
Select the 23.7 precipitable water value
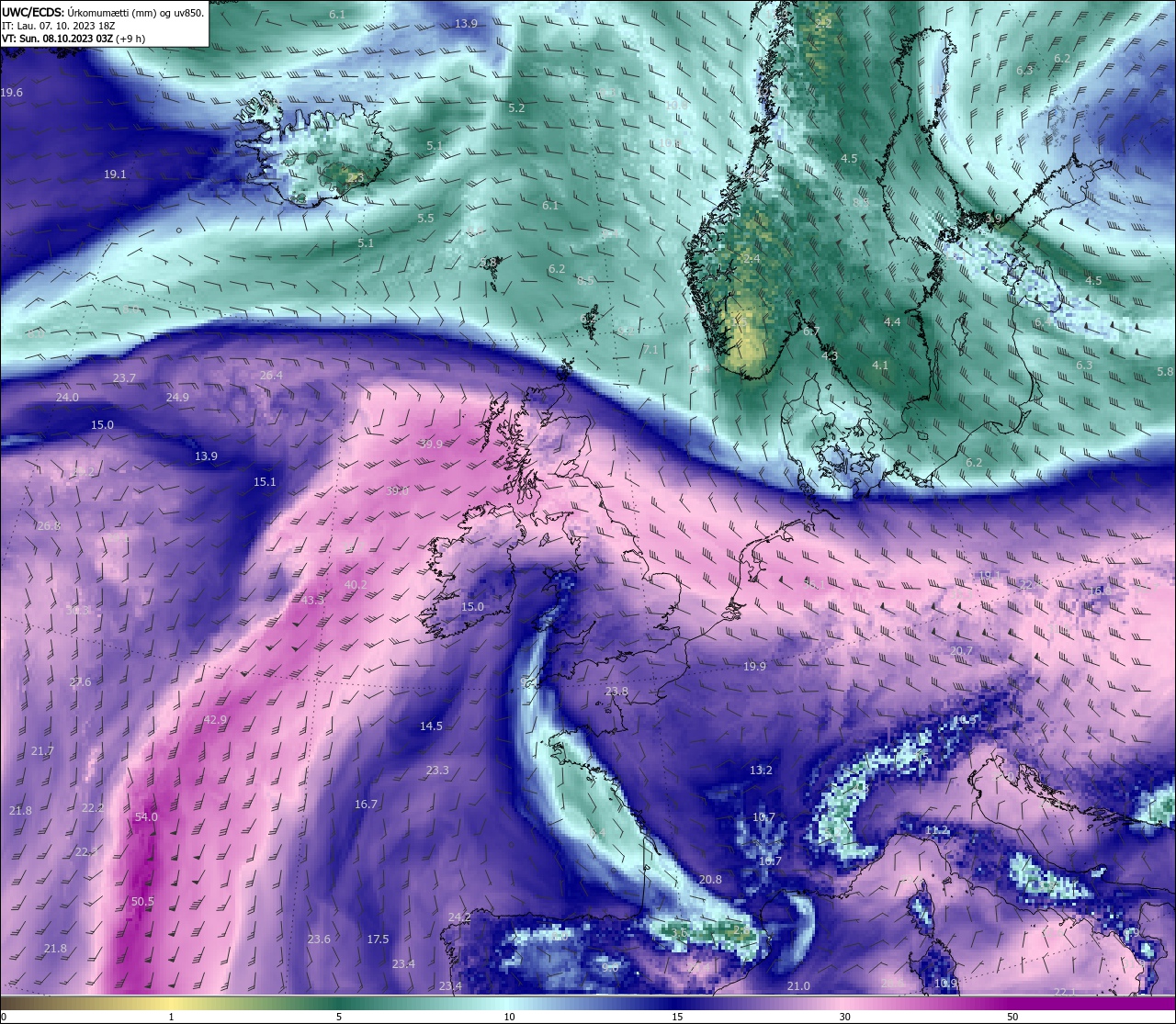tap(124, 378)
